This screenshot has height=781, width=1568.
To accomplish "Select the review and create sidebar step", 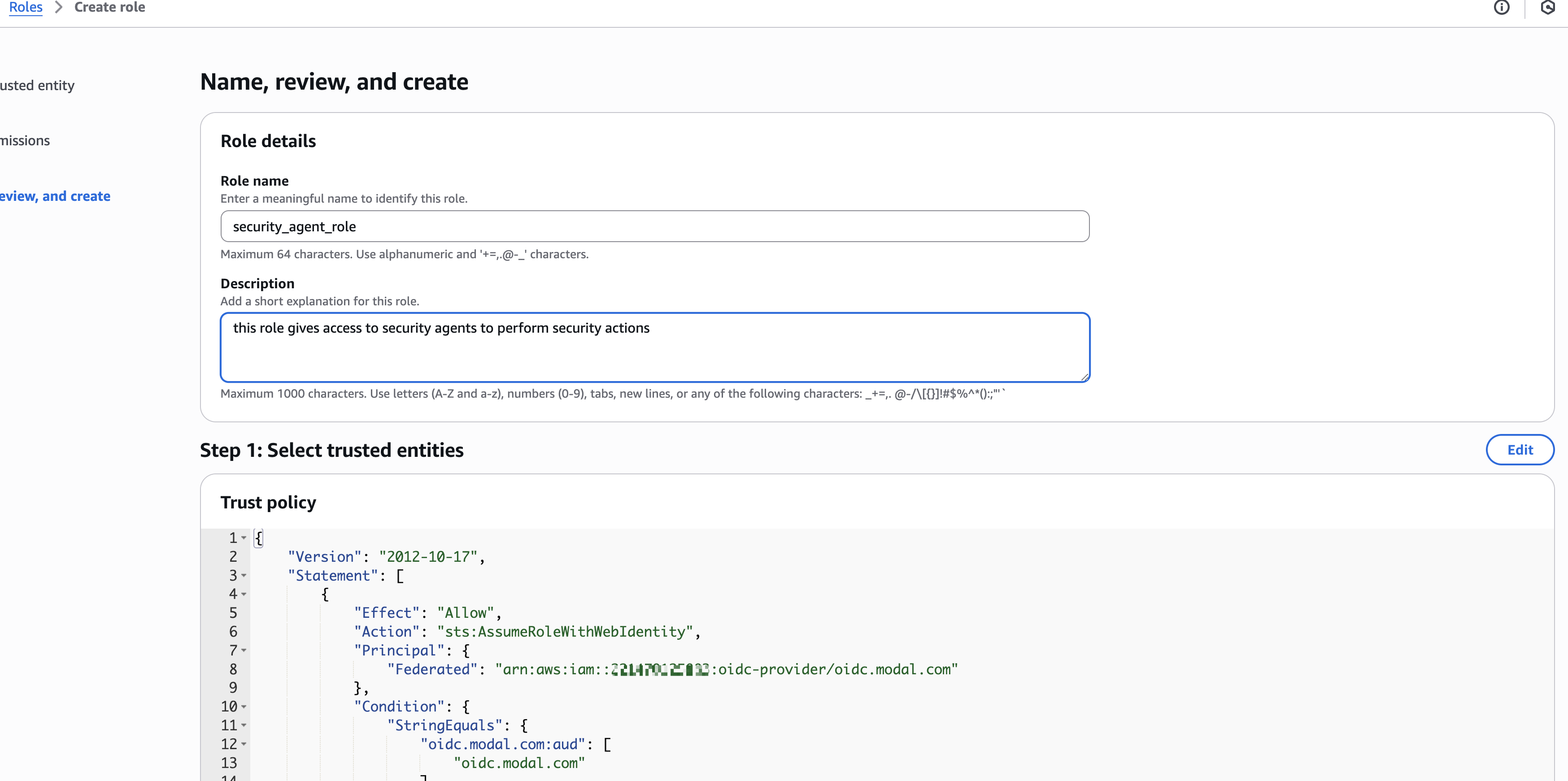I will point(55,196).
